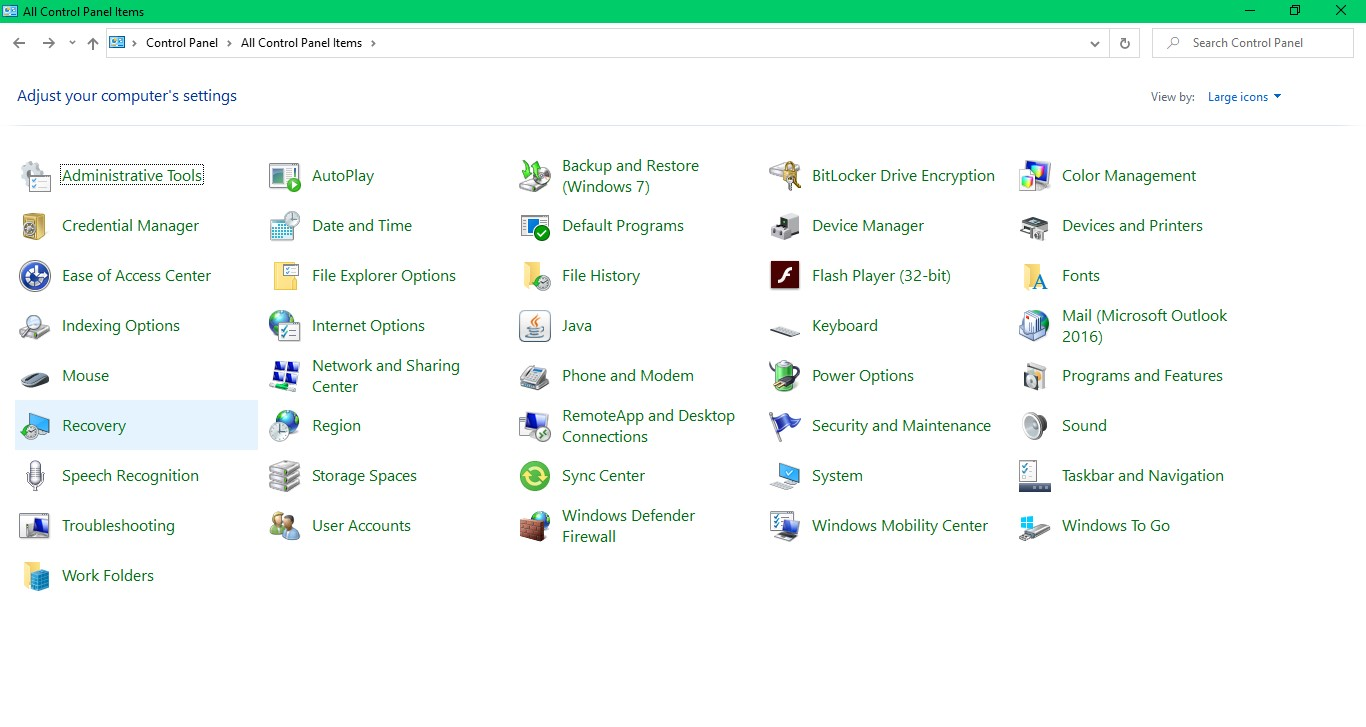
Task: Click the Windows Defender Firewall link
Action: (628, 526)
